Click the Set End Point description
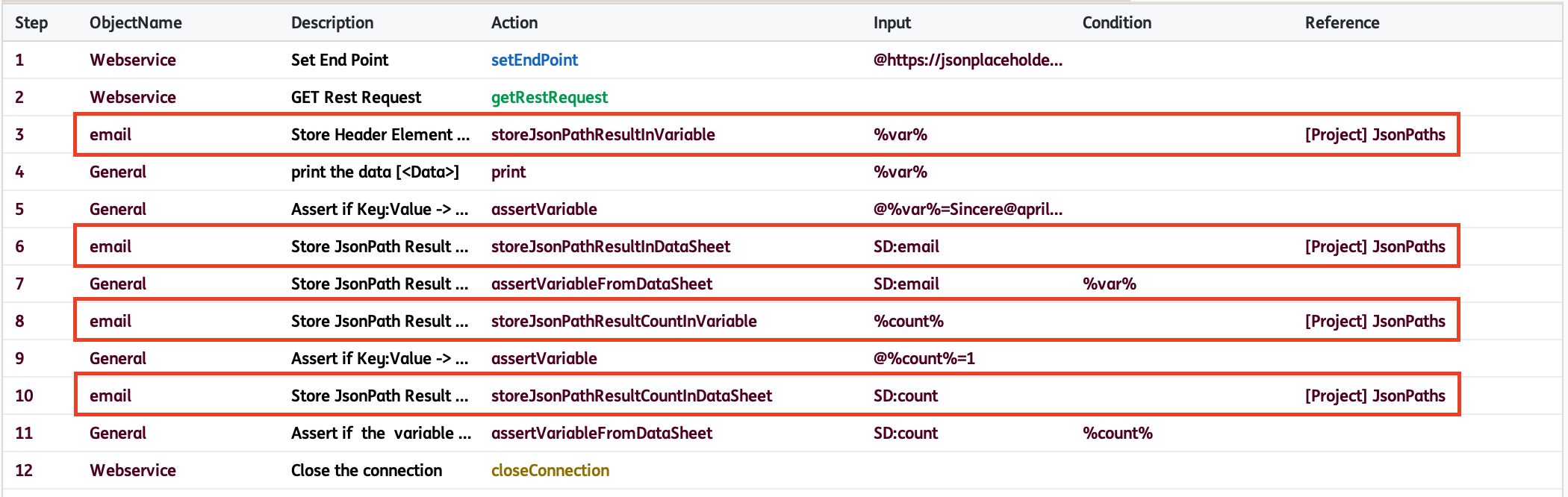 (340, 60)
